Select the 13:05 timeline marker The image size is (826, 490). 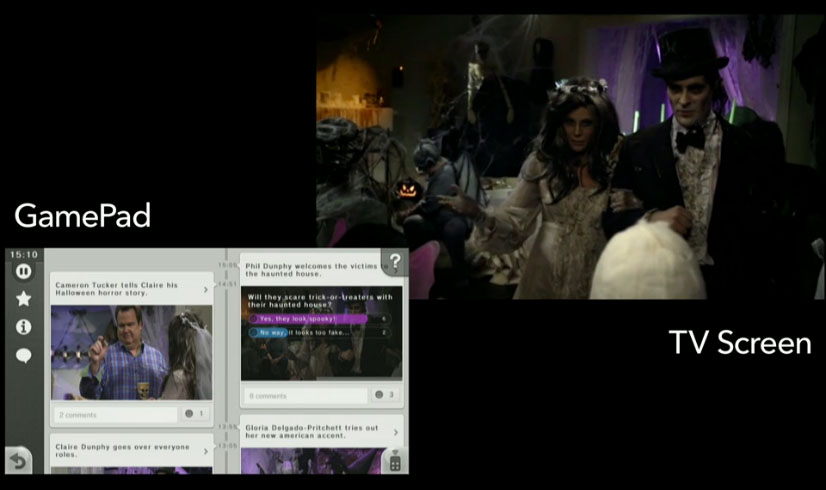tap(227, 446)
